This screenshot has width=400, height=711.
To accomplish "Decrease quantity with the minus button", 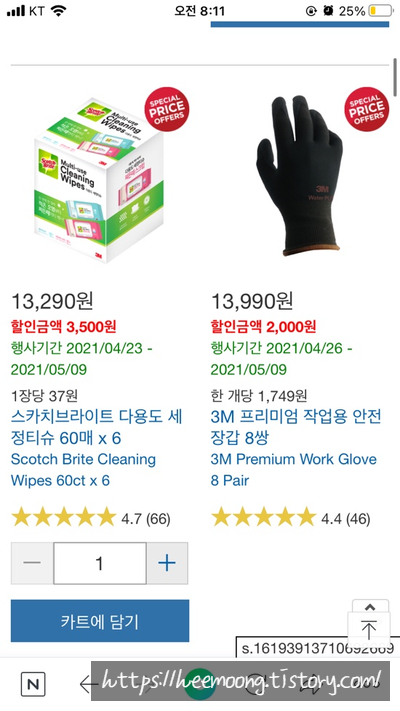I will coord(32,563).
